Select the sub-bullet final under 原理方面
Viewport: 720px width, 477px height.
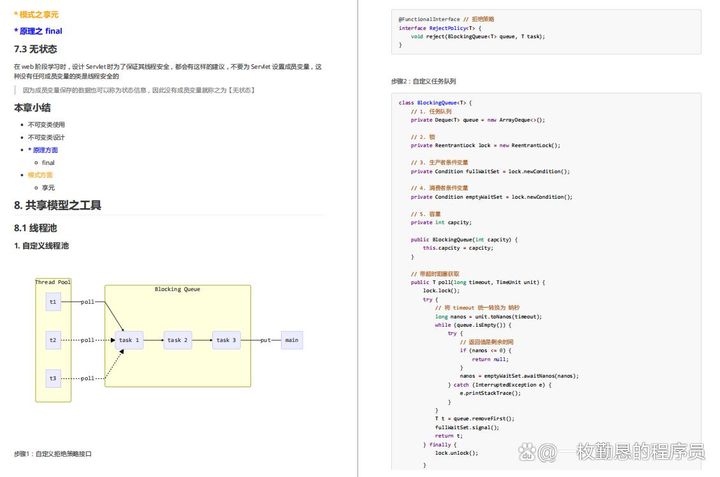(x=48, y=163)
